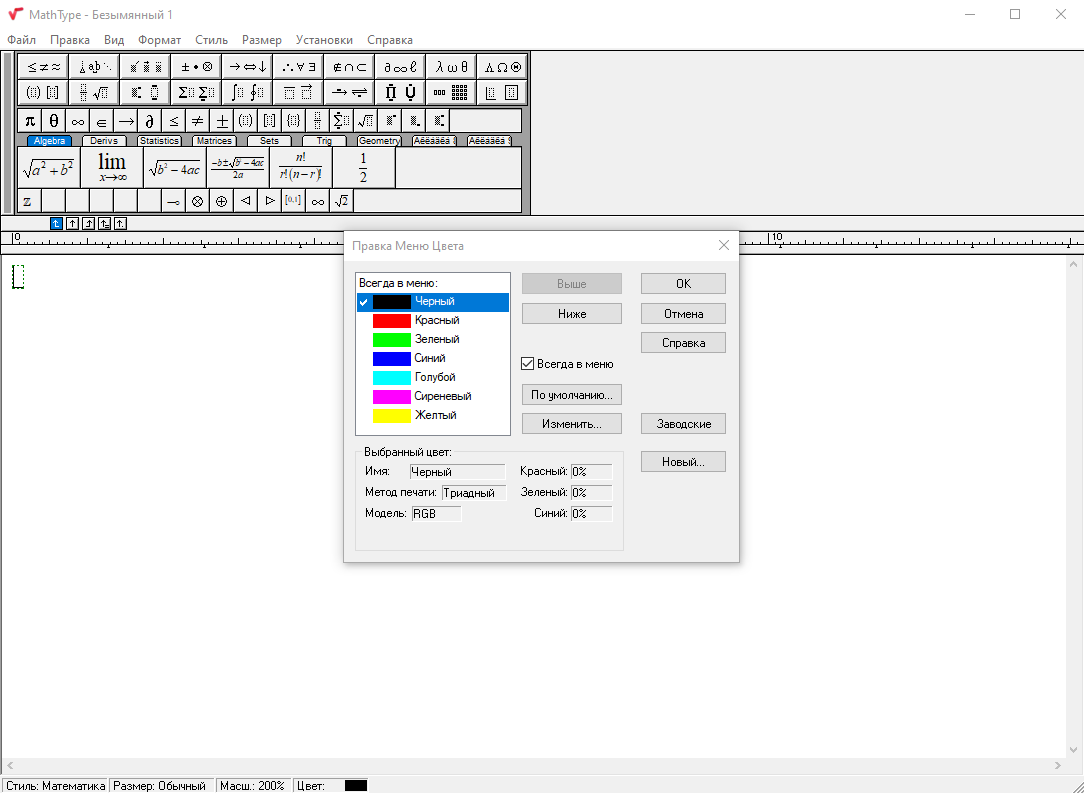Insert the sqrt(a²+b²) expression
1084x793 pixels.
coord(48,167)
